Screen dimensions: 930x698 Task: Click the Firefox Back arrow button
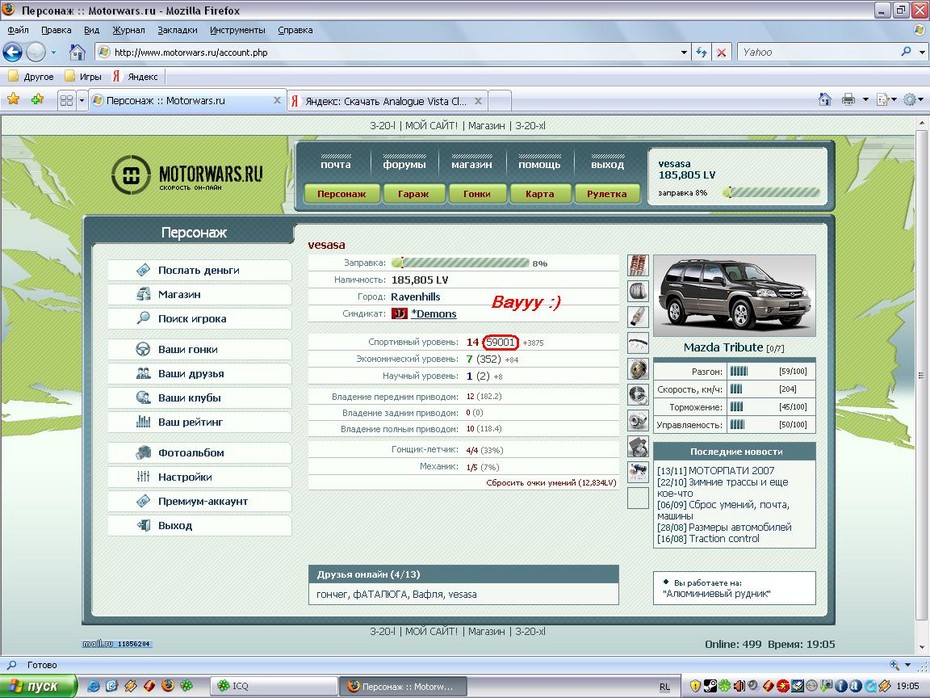click(12, 52)
